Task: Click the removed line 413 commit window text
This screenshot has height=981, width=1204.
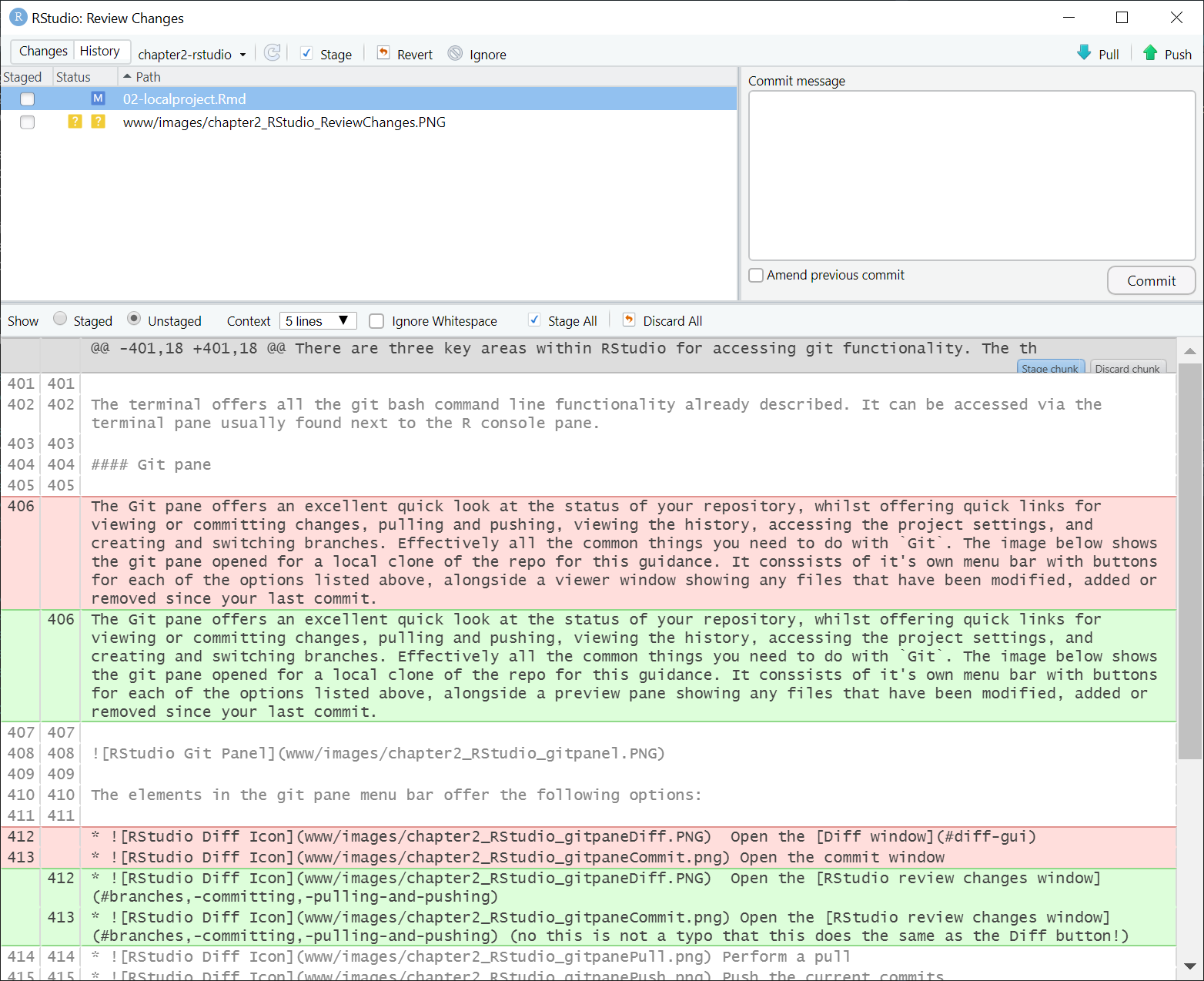Action: (x=518, y=857)
